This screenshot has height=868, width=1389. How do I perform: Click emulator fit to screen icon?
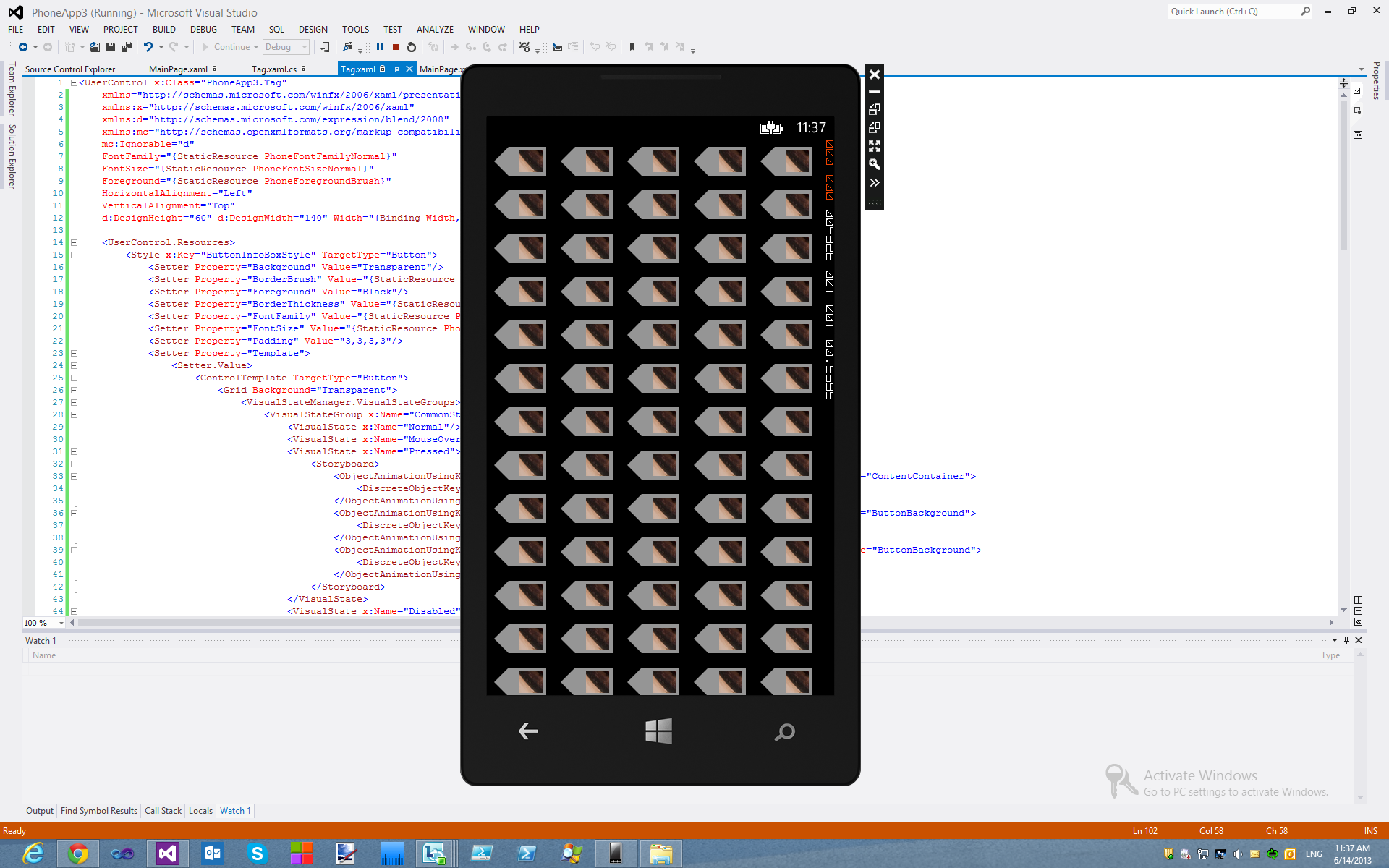874,146
